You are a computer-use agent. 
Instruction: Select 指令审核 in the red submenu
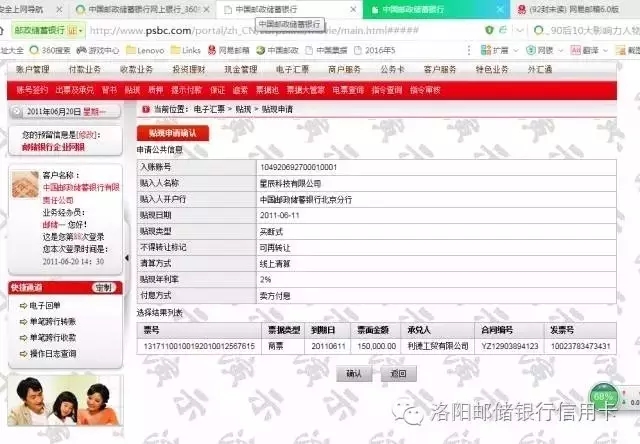(x=425, y=90)
